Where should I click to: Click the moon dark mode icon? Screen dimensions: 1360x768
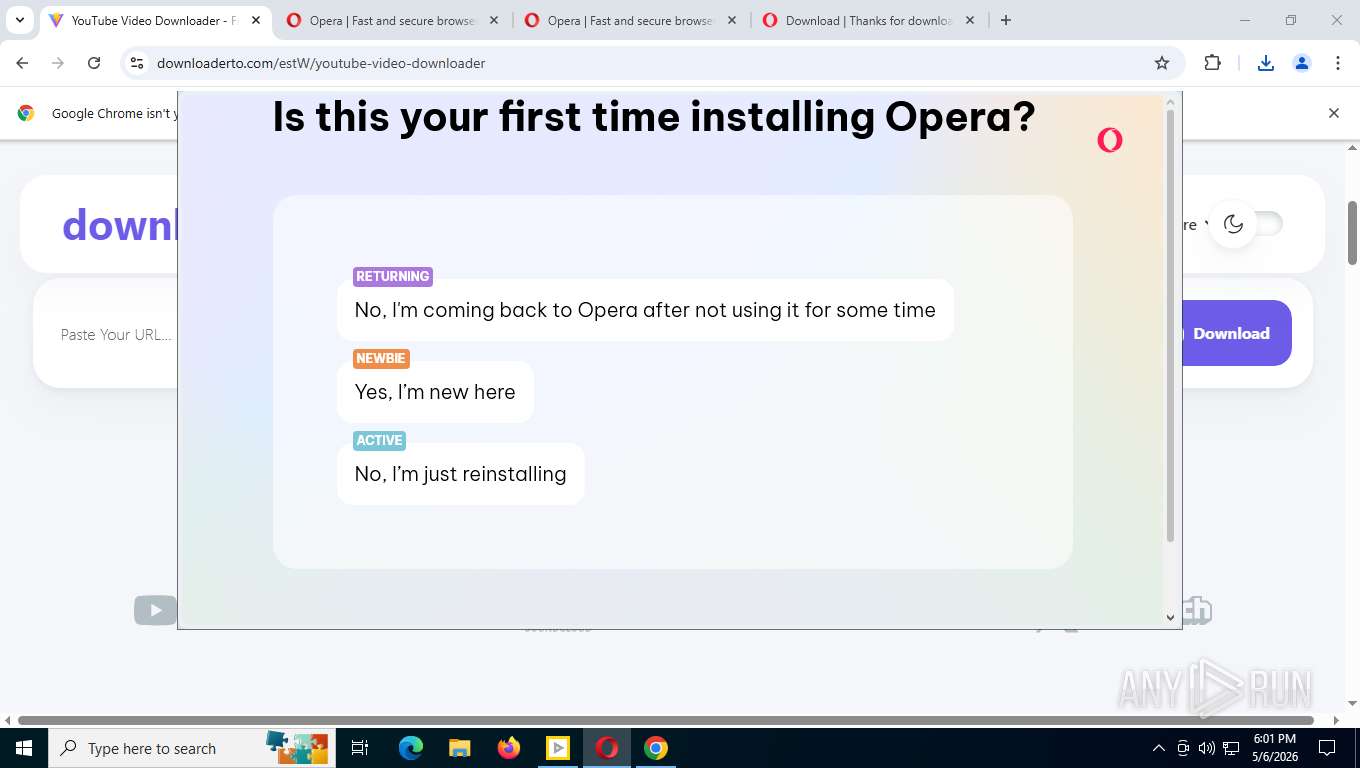(x=1234, y=224)
